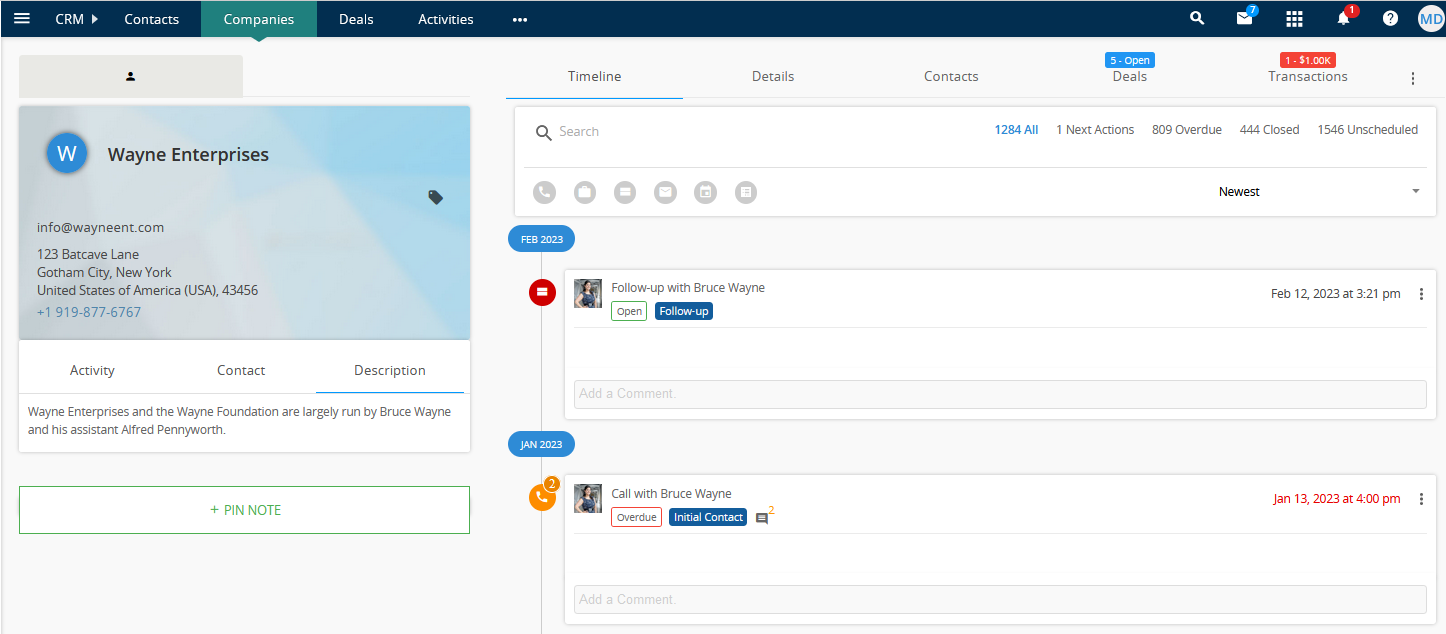
Task: Open the Description tab on company card
Action: tap(390, 370)
